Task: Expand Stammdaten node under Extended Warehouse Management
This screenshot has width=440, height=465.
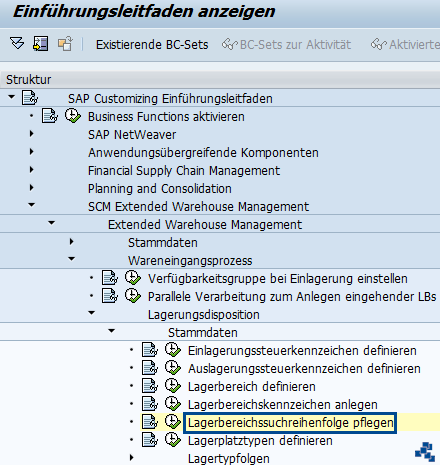Action: pos(71,242)
